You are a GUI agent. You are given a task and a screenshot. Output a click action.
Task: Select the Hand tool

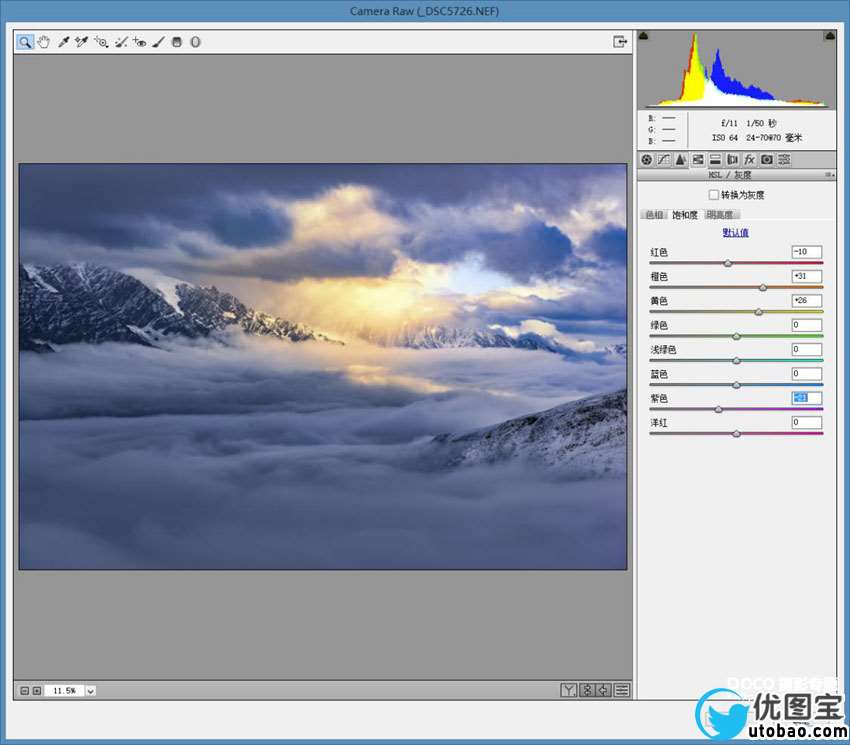[x=43, y=42]
